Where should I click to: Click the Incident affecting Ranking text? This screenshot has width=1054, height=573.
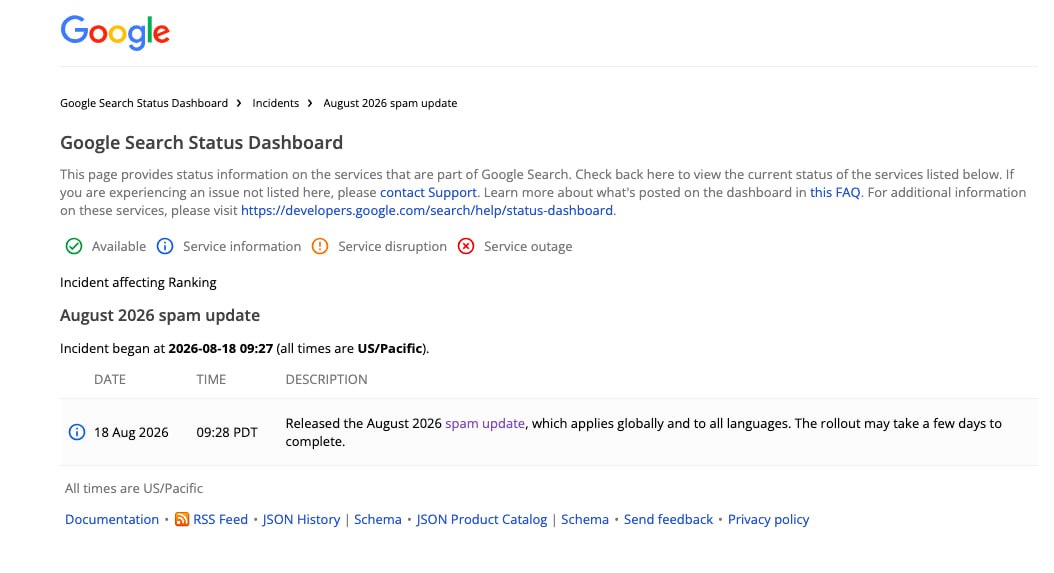[138, 282]
